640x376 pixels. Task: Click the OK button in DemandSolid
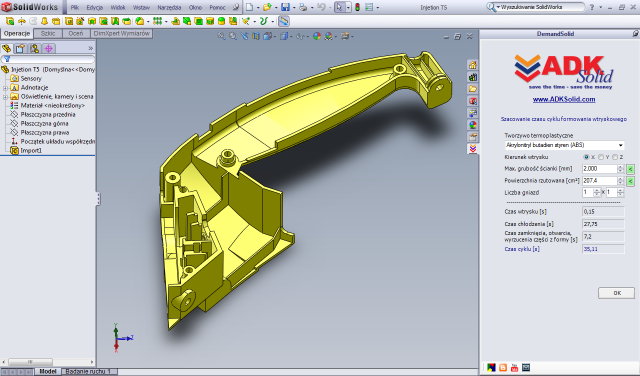pos(617,293)
